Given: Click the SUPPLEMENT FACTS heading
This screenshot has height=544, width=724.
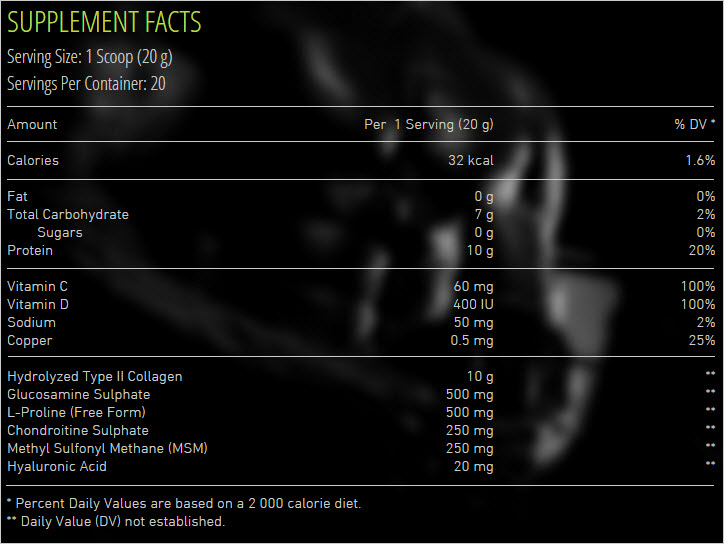Looking at the screenshot, I should click(x=104, y=22).
